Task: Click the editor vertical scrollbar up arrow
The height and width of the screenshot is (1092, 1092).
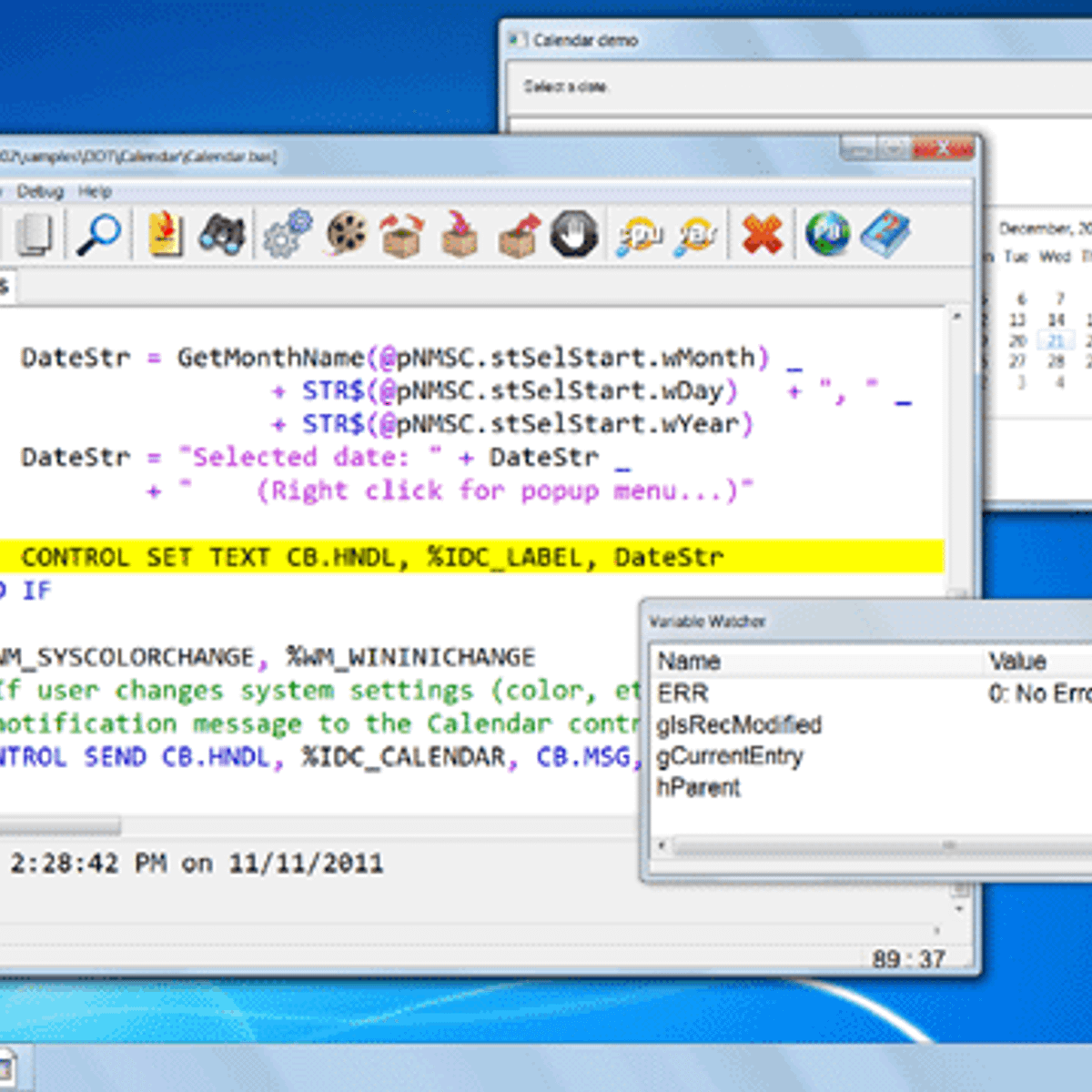Action: click(956, 317)
